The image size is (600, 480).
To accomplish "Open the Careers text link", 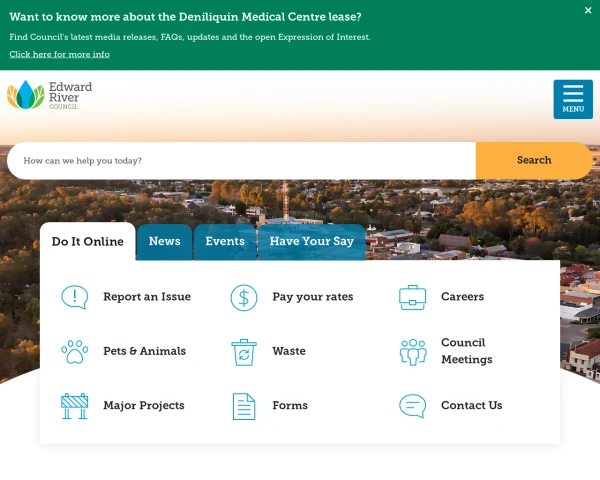I will pyautogui.click(x=462, y=297).
